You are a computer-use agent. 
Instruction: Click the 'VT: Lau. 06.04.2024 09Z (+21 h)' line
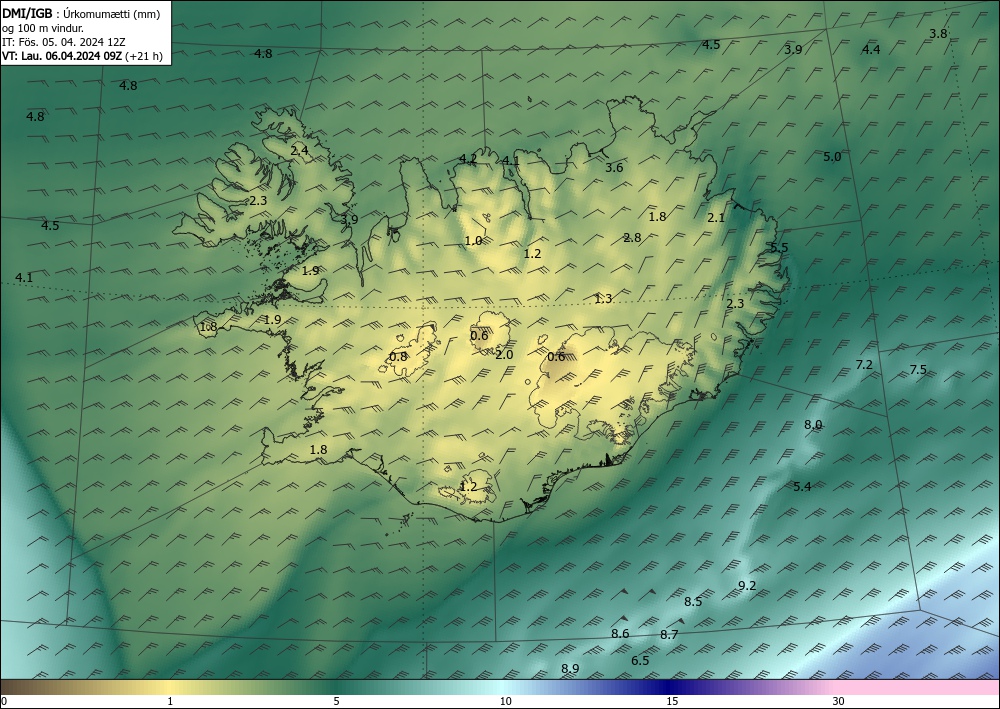82,56
